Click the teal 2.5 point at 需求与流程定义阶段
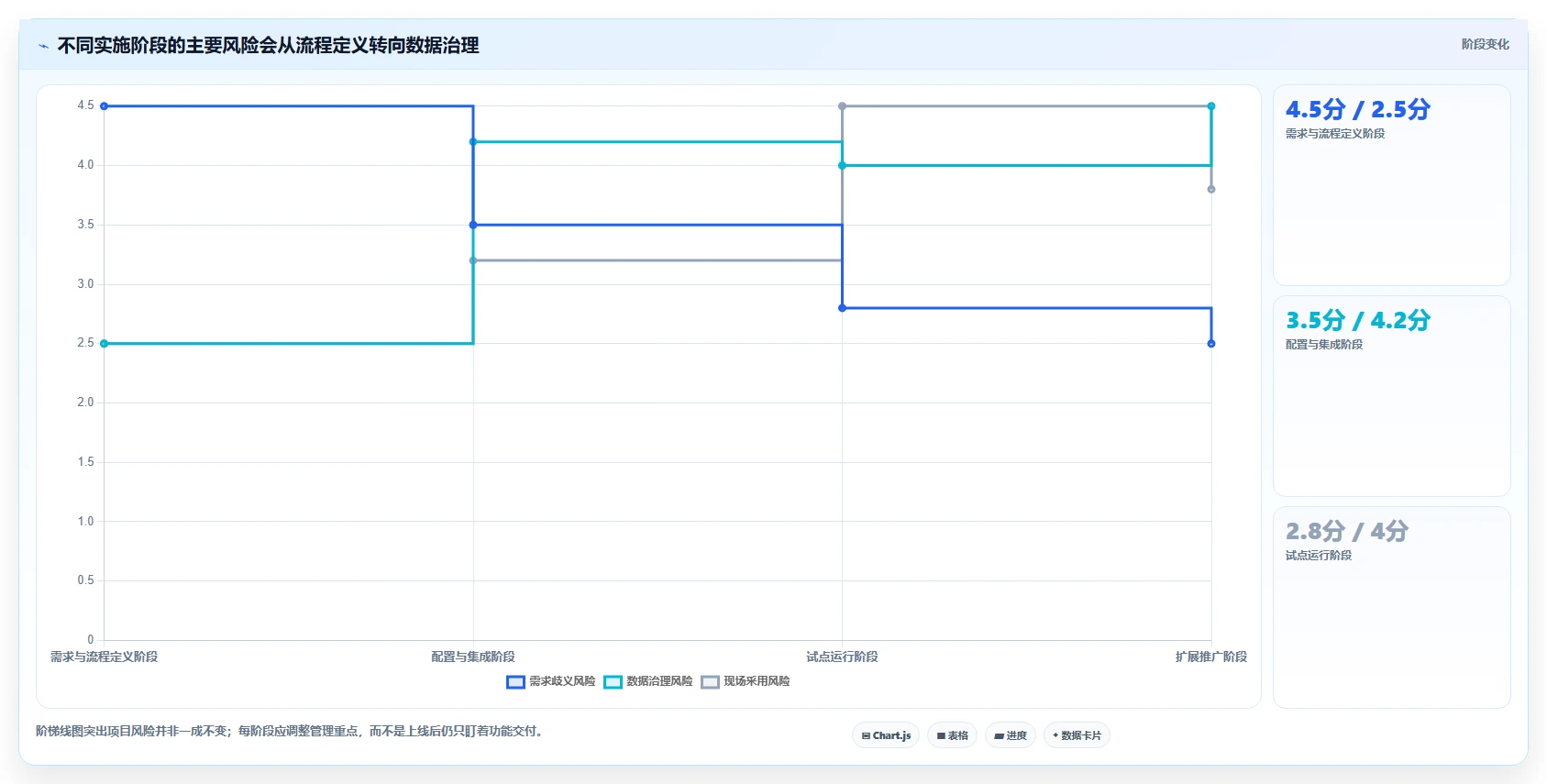1547x784 pixels. pyautogui.click(x=104, y=344)
